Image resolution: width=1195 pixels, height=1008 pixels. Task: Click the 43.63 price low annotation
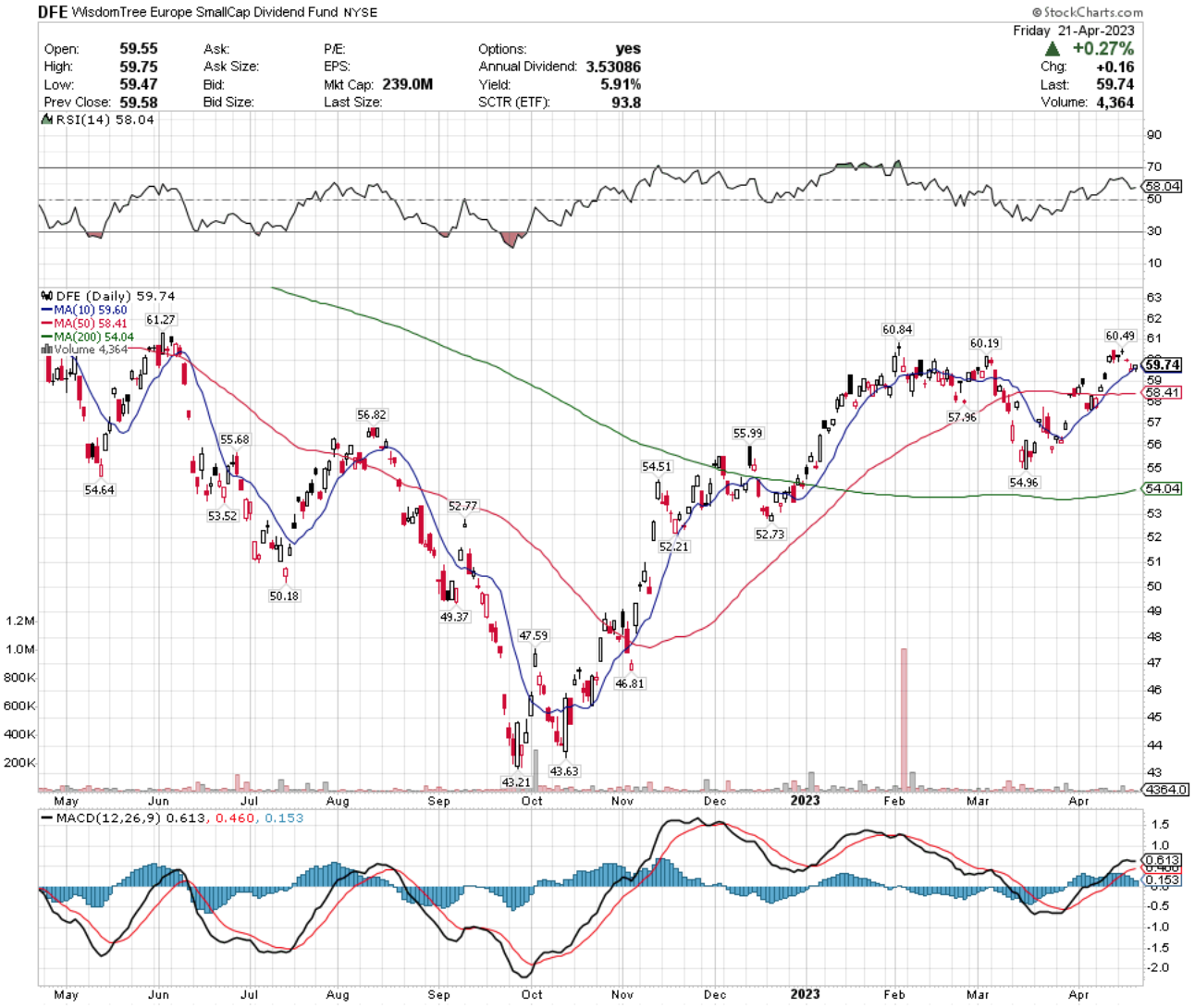[x=564, y=771]
